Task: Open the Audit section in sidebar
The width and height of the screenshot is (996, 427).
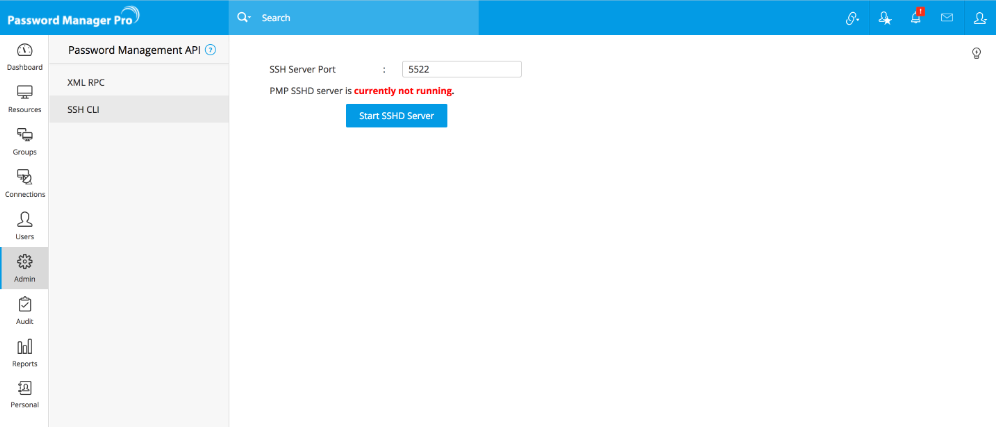Action: pos(24,311)
